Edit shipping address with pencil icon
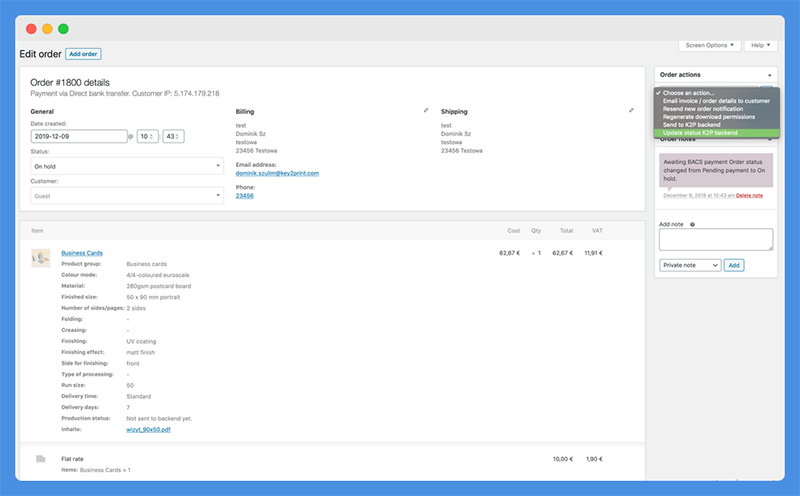The width and height of the screenshot is (800, 496). [631, 110]
